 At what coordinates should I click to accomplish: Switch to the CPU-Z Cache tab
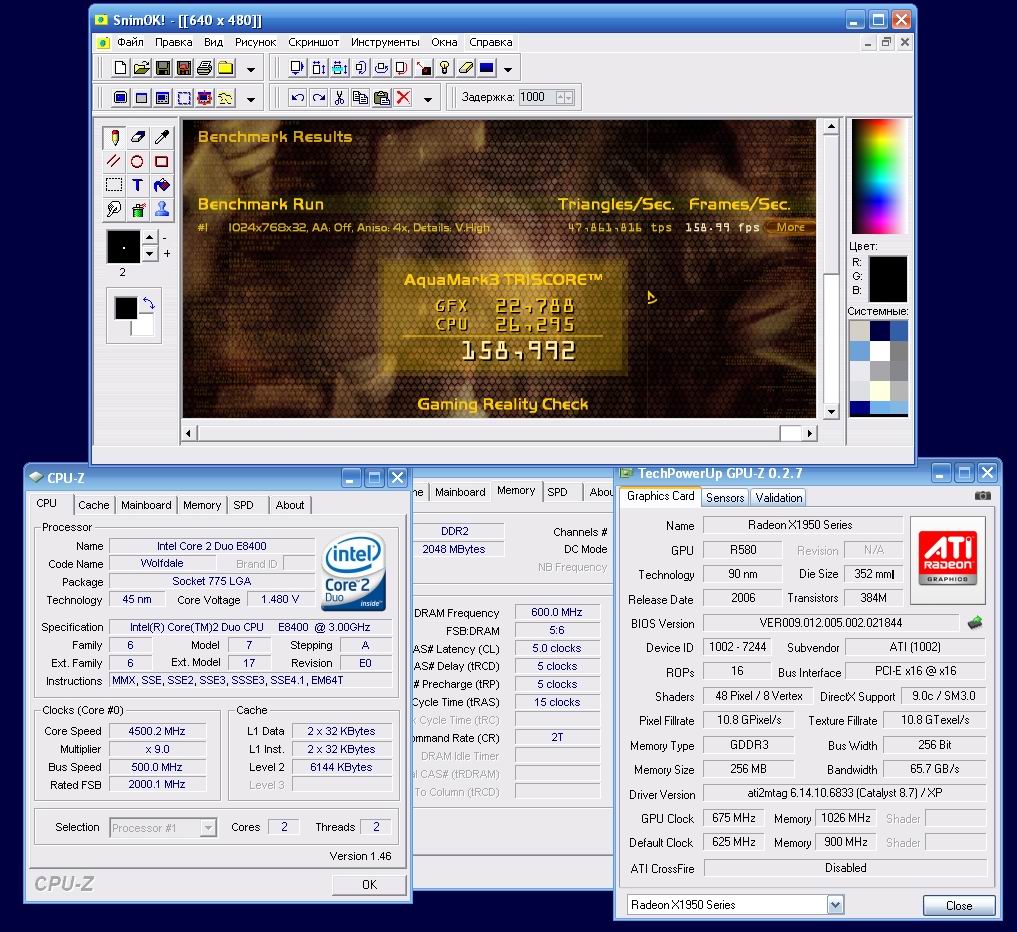coord(93,505)
